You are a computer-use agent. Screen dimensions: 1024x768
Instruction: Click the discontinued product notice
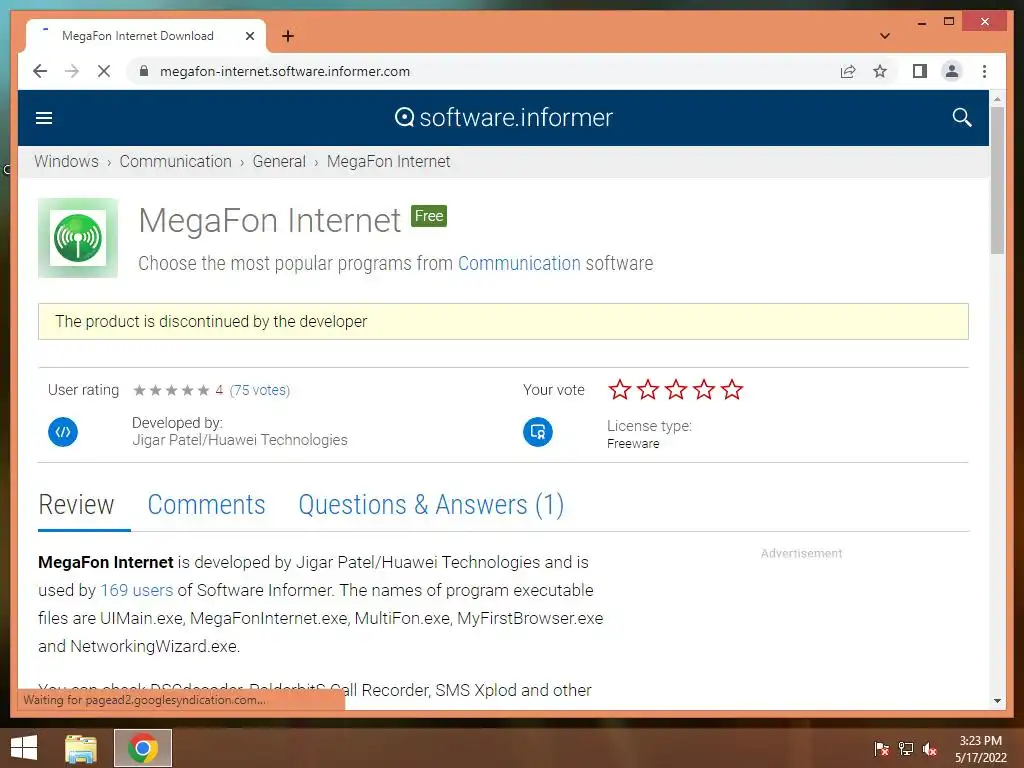pos(503,321)
